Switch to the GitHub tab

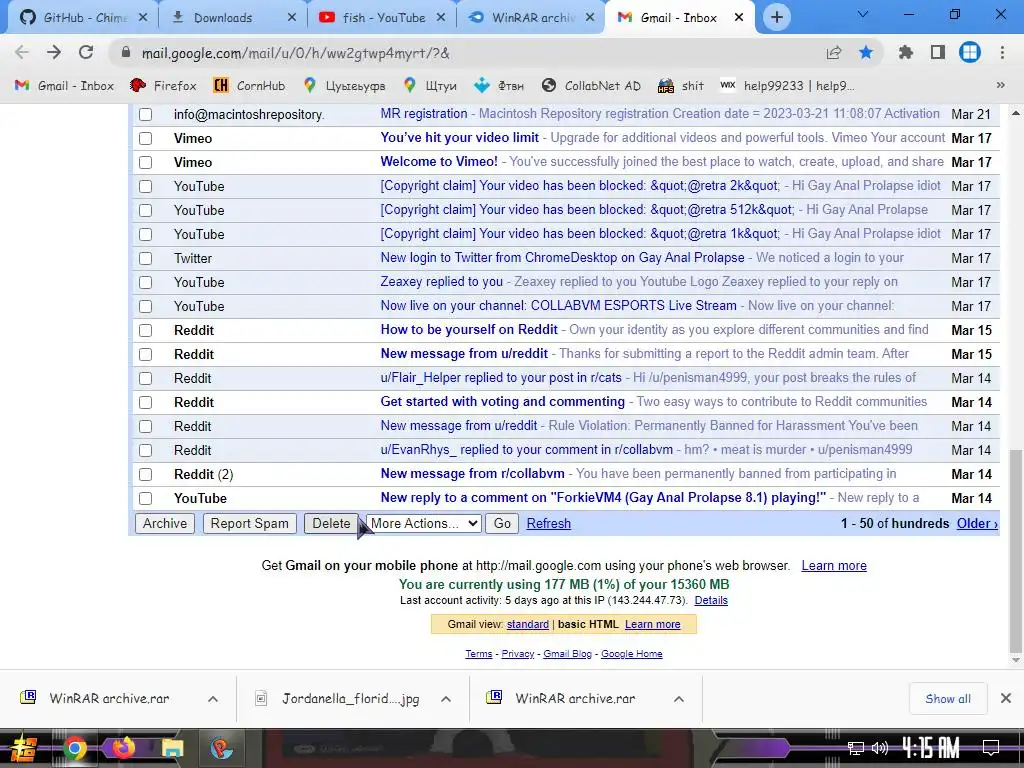pos(73,18)
